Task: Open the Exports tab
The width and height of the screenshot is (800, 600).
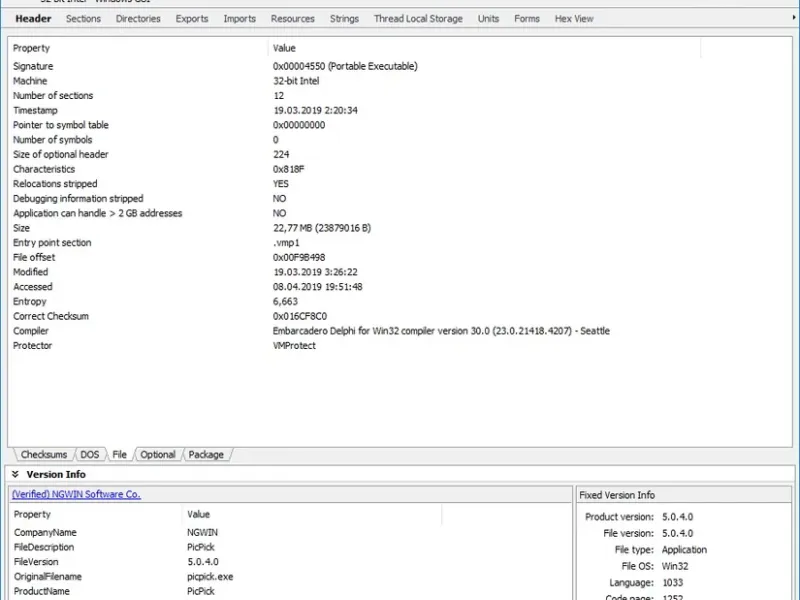Action: click(x=192, y=19)
